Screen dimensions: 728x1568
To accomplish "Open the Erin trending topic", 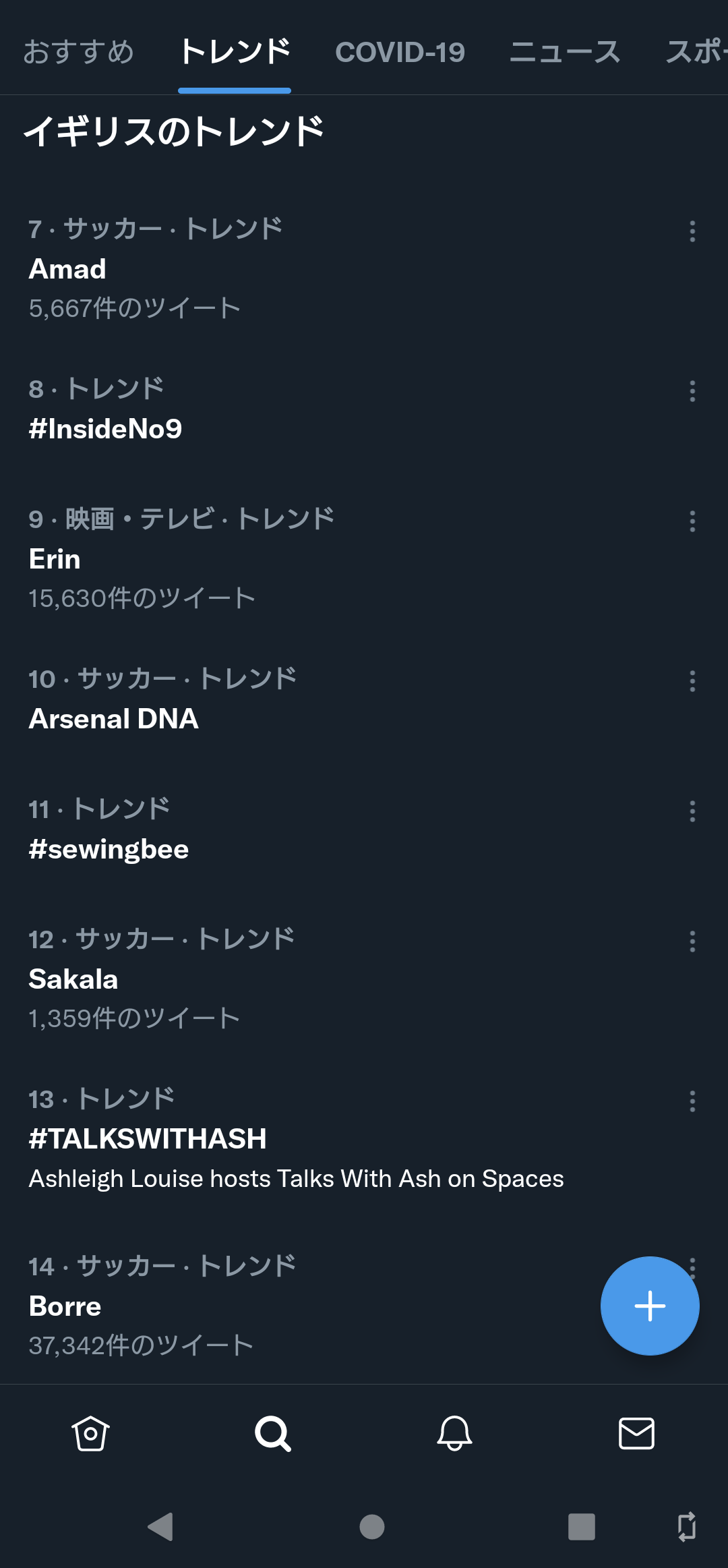I will (x=55, y=559).
